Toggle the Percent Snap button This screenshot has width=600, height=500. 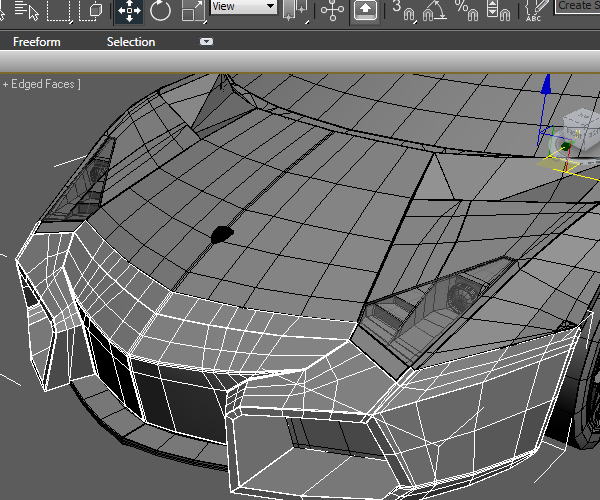[x=466, y=11]
